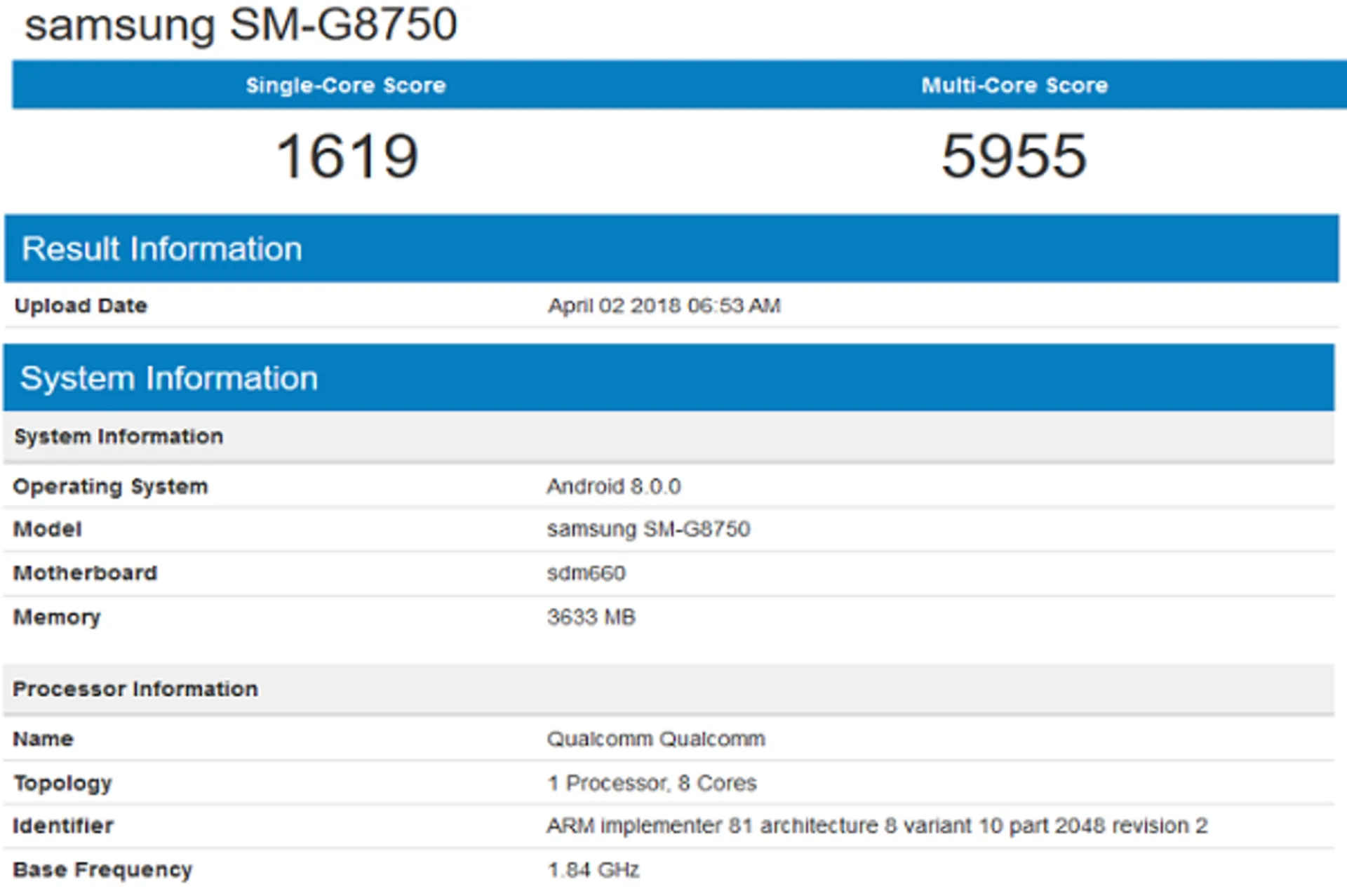The image size is (1347, 896).
Task: Click the 1.84 GHz base frequency value
Action: click(x=593, y=870)
